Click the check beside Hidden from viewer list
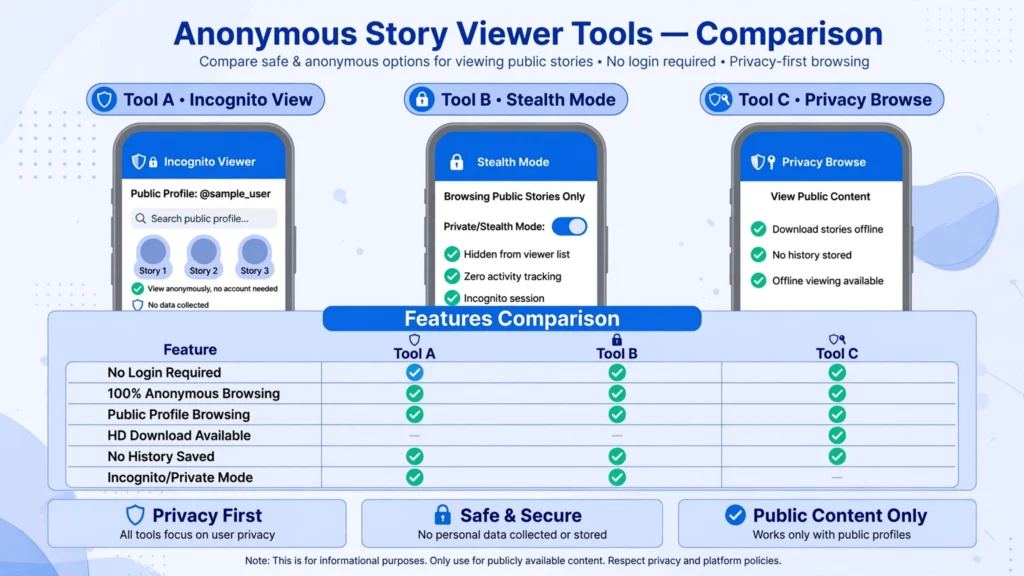1024x576 pixels. pyautogui.click(x=452, y=254)
